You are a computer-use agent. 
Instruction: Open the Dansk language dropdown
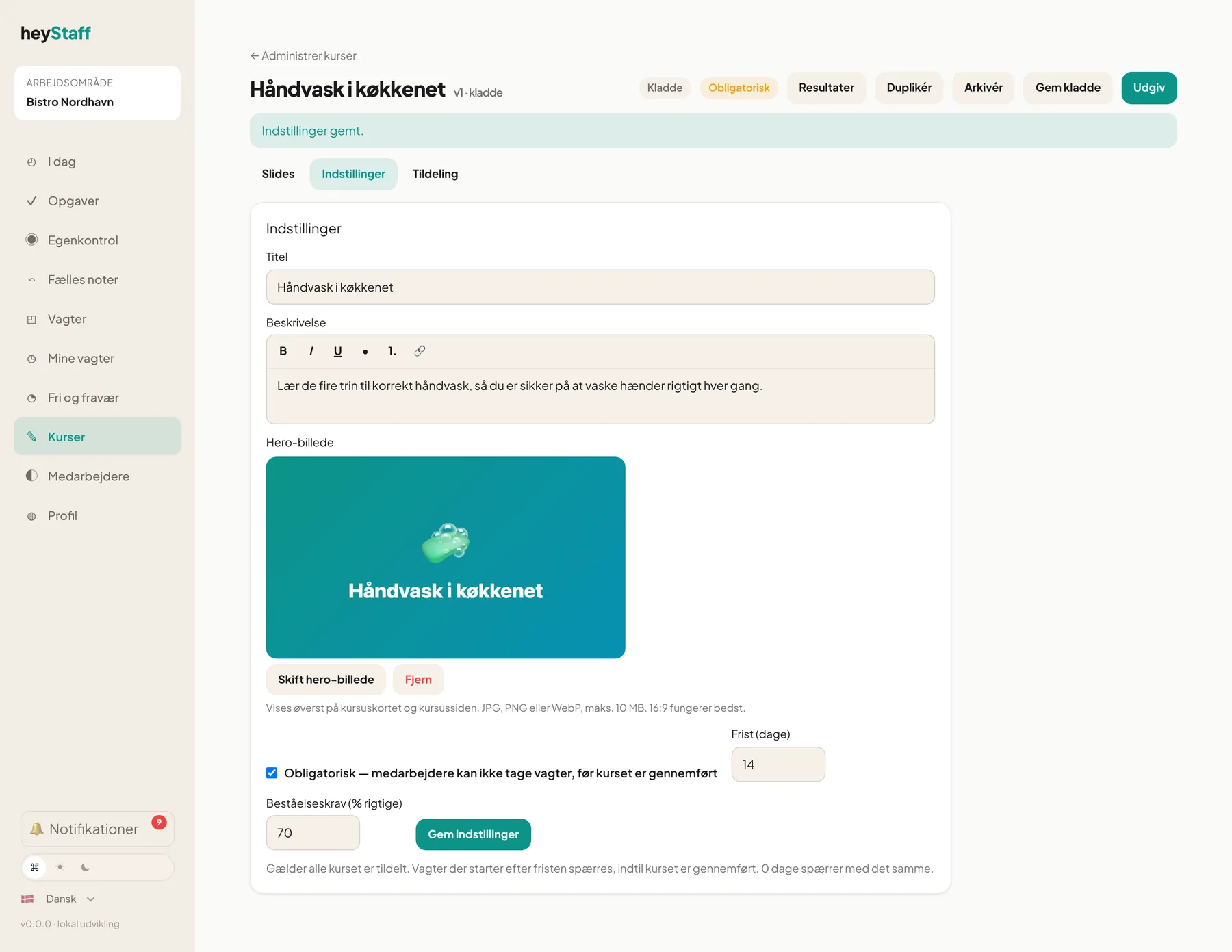pyautogui.click(x=59, y=899)
